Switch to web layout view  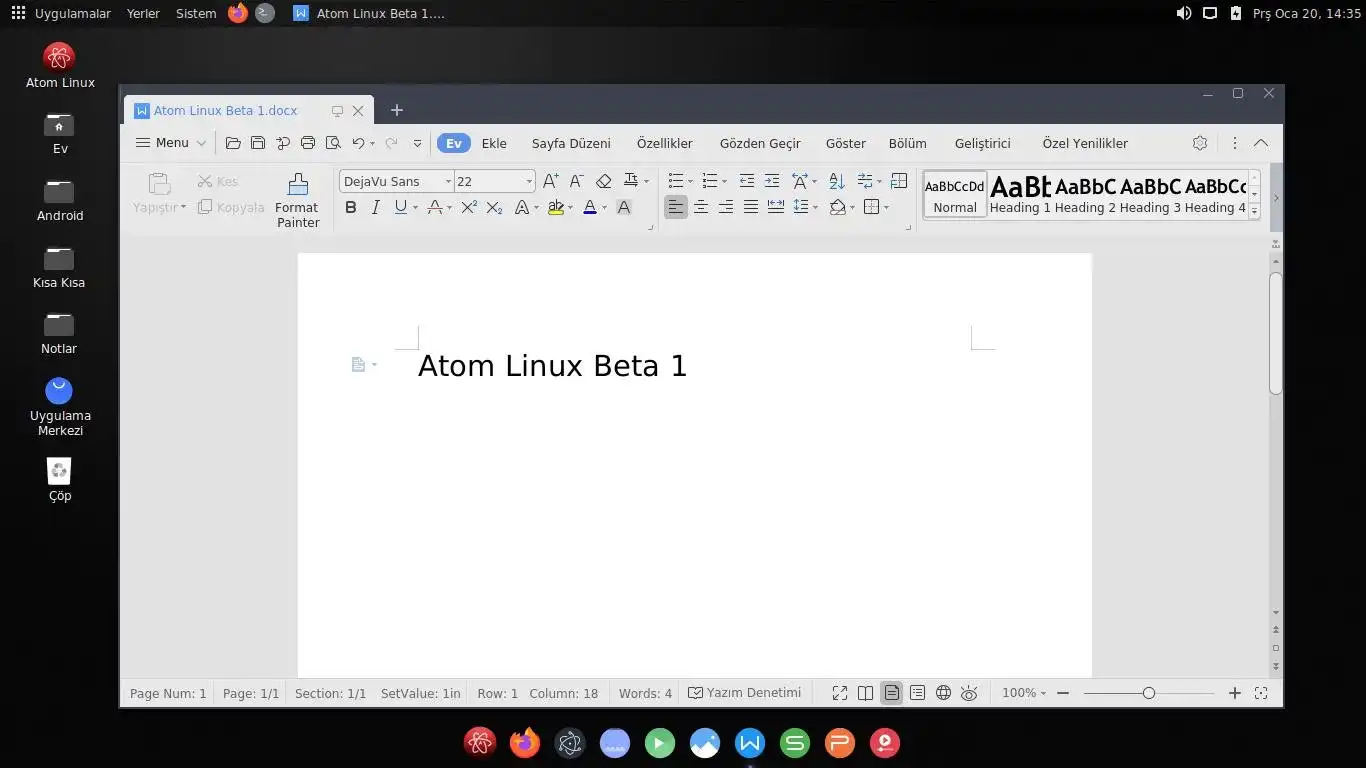943,693
